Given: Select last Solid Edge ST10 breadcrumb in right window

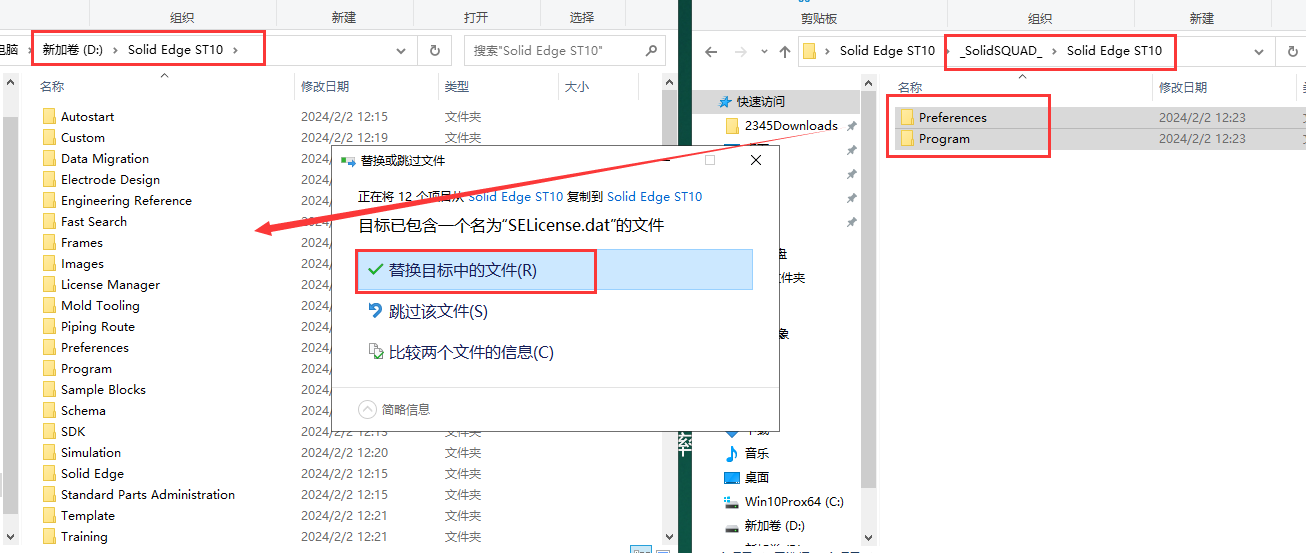Looking at the screenshot, I should pos(1114,50).
